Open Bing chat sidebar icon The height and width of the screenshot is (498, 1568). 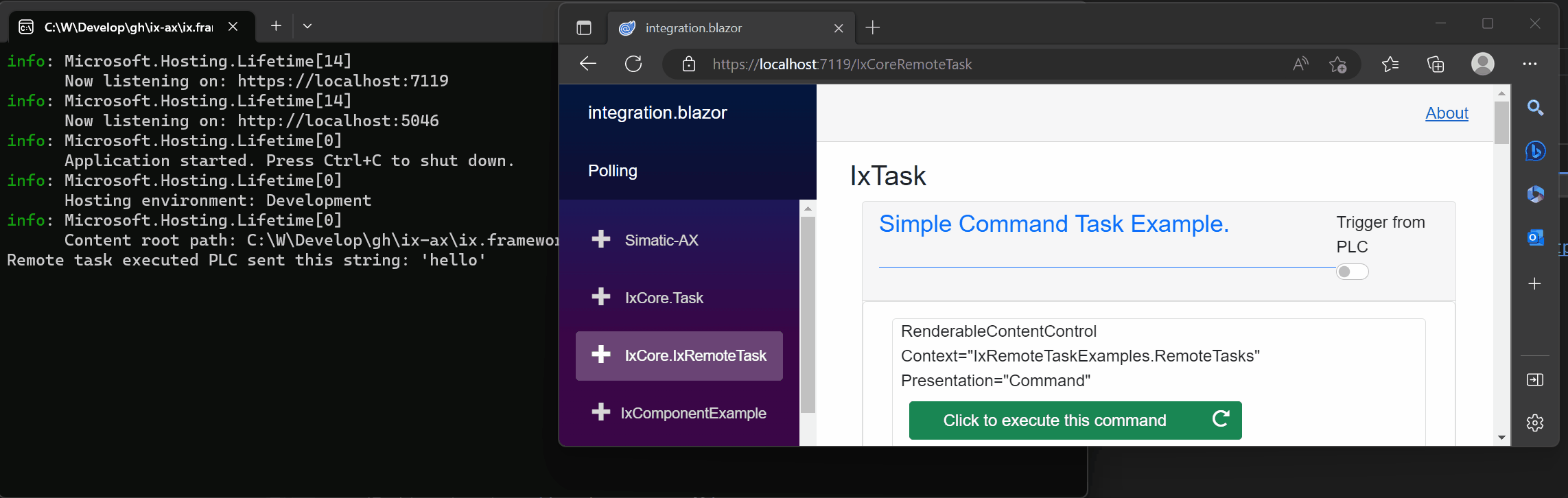(1536, 151)
